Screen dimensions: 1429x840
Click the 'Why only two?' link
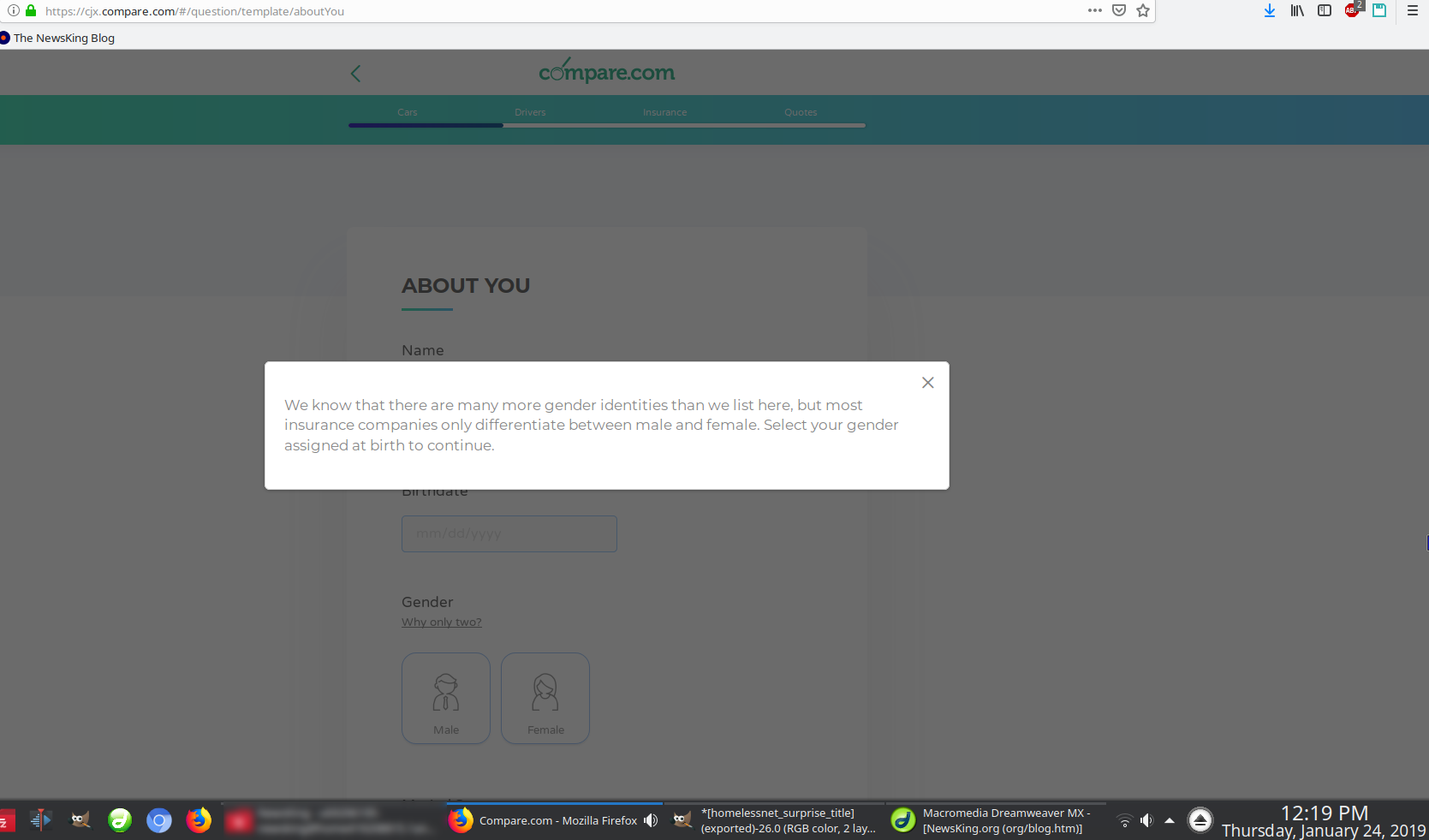(442, 623)
